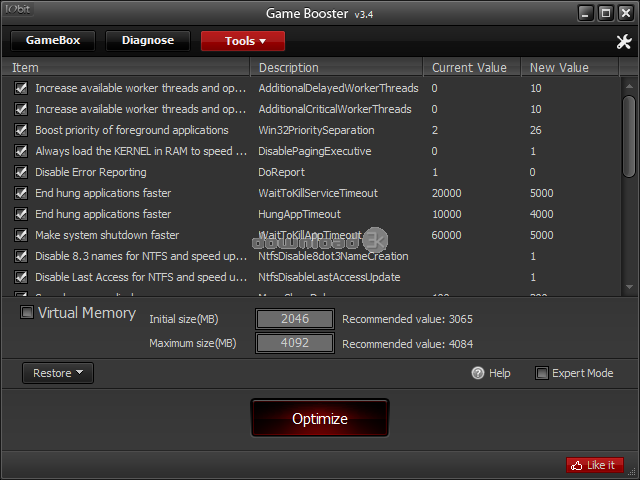Click the Help link text
The image size is (640, 480).
(500, 373)
